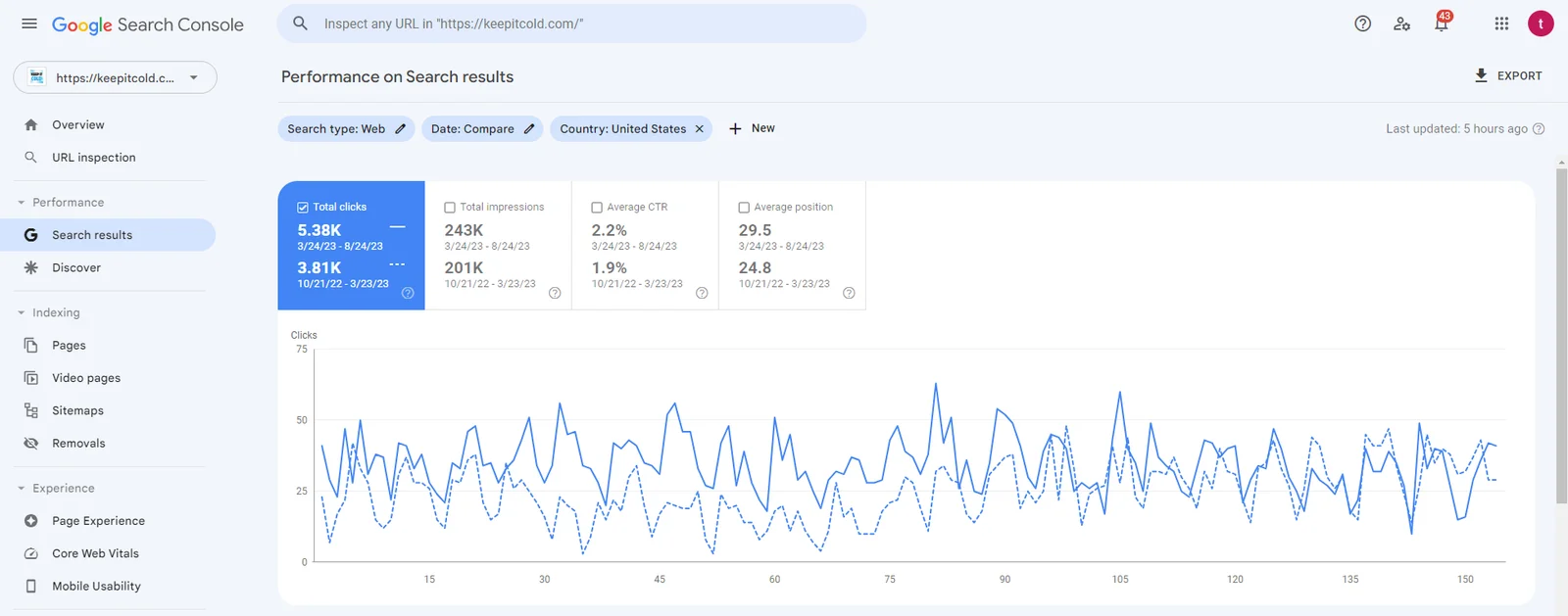Click help icon on Average CTR card
Screen dimensions: 1568x616
(x=702, y=293)
